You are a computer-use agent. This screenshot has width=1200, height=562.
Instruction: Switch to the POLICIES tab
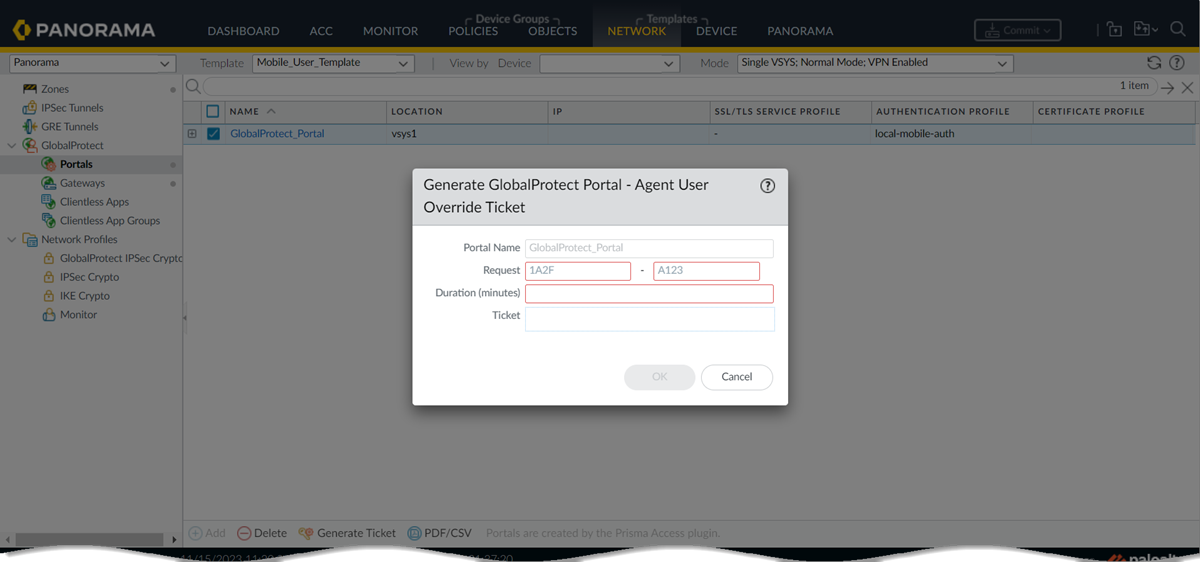click(473, 31)
